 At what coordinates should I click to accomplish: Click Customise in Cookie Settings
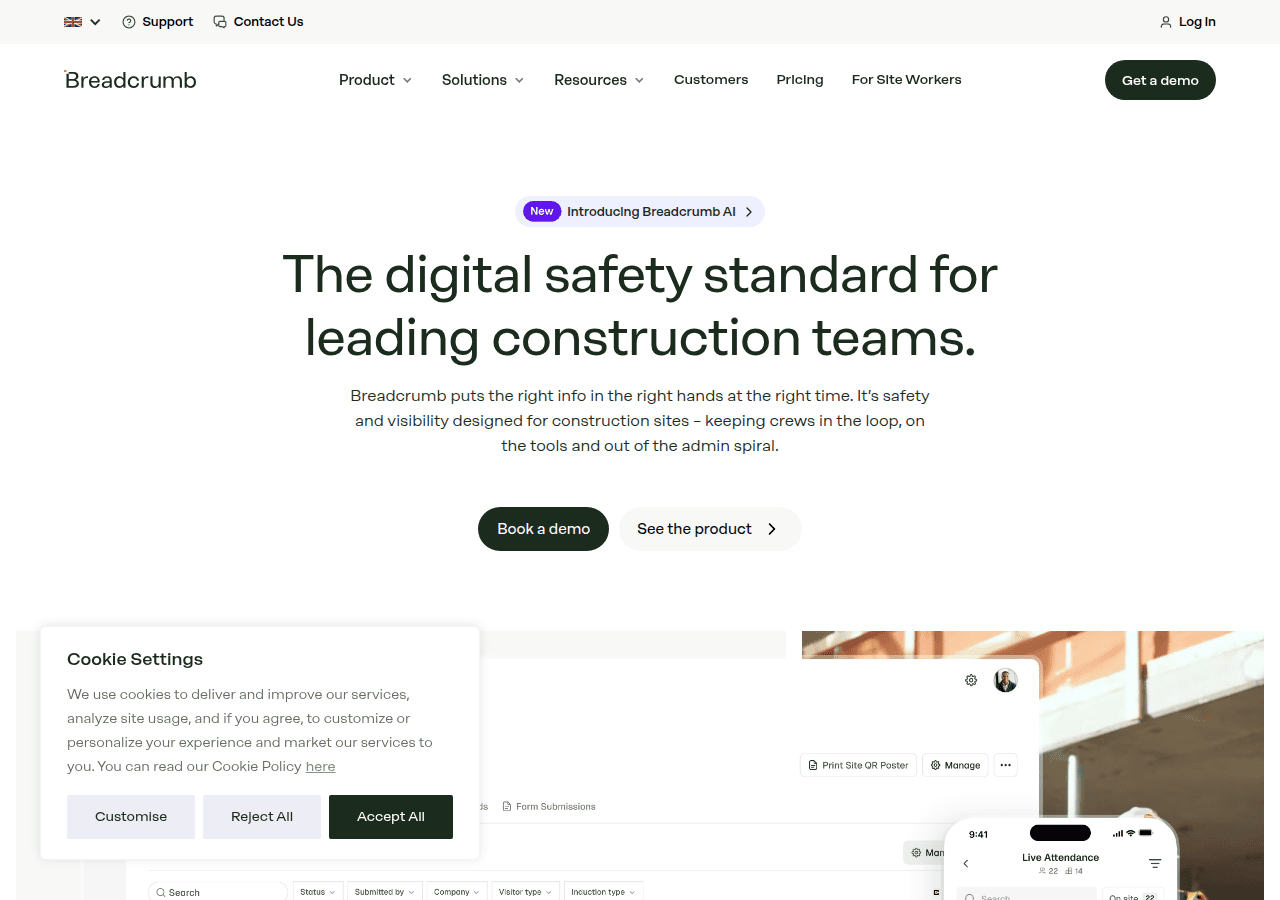pos(131,817)
